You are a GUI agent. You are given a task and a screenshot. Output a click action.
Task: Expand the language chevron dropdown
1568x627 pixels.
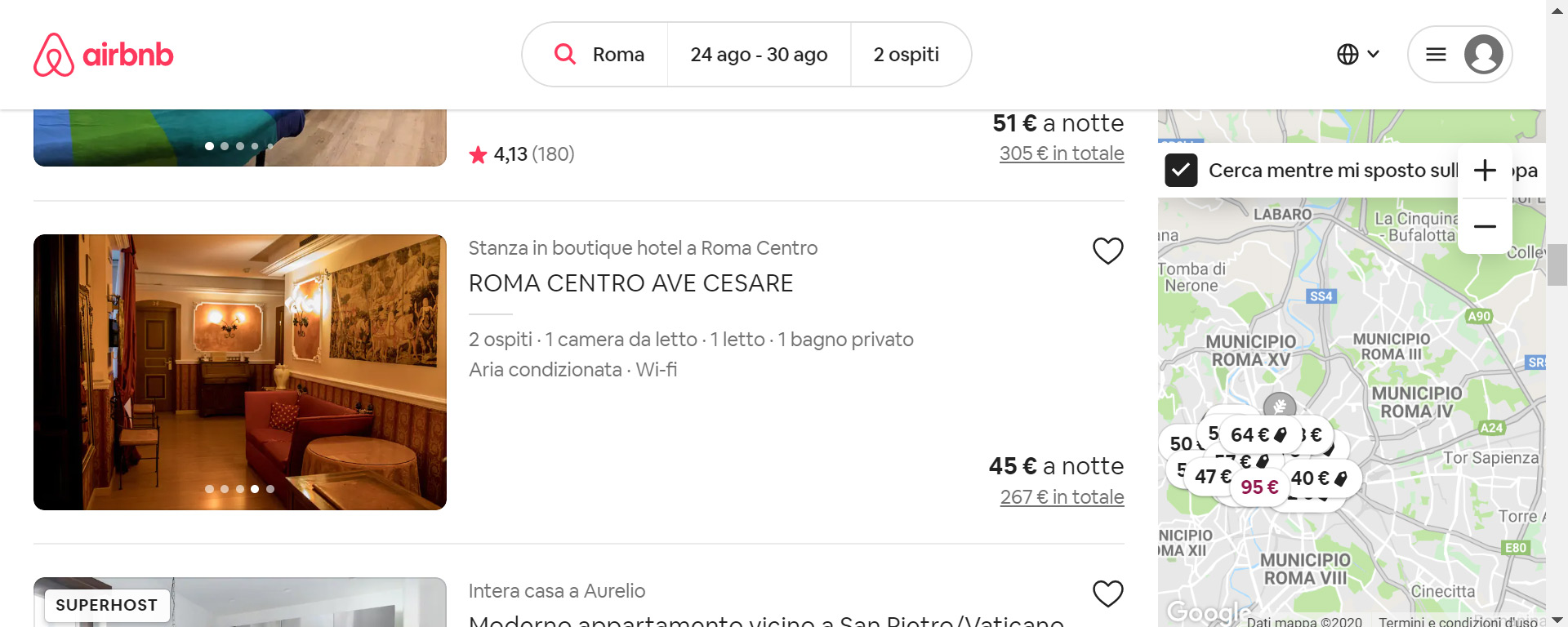[x=1374, y=54]
